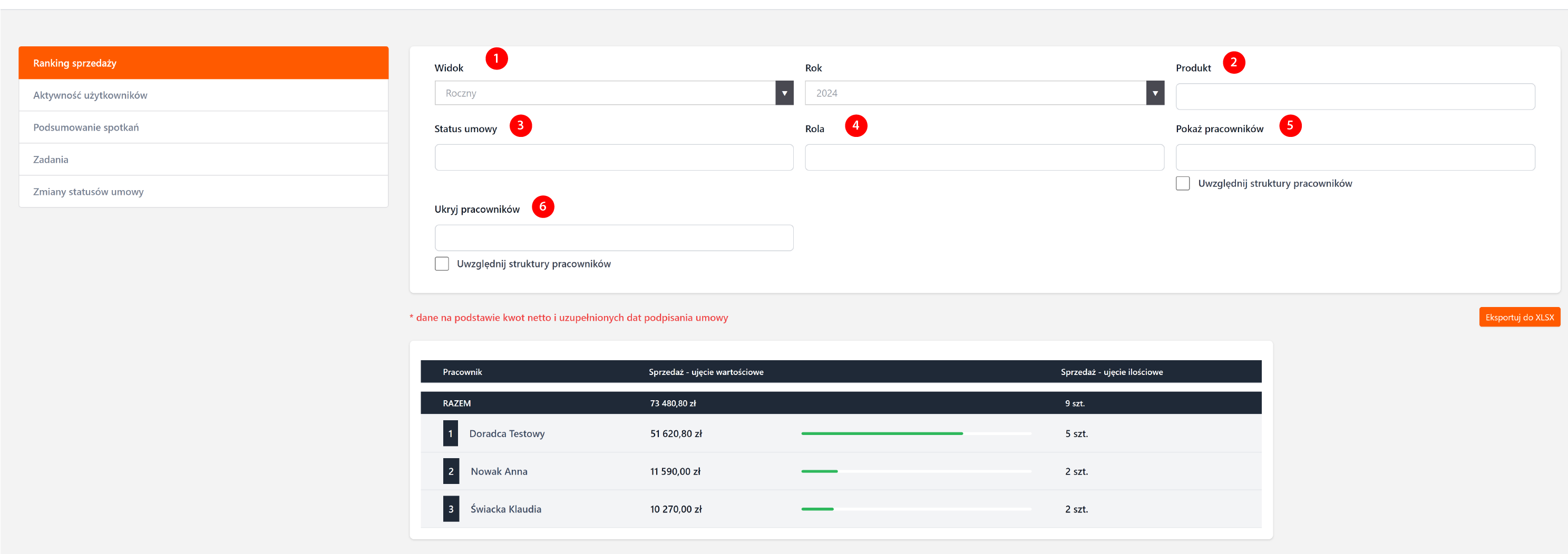1568x554 pixels.
Task: Click the red number 2 marker near Produkt
Action: click(x=1233, y=62)
